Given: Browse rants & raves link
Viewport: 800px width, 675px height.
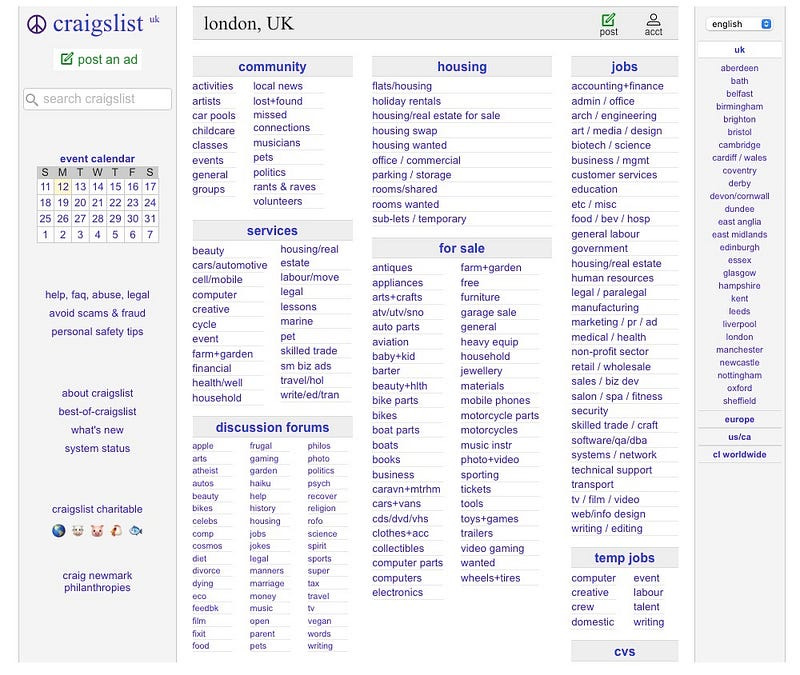Looking at the screenshot, I should [285, 187].
